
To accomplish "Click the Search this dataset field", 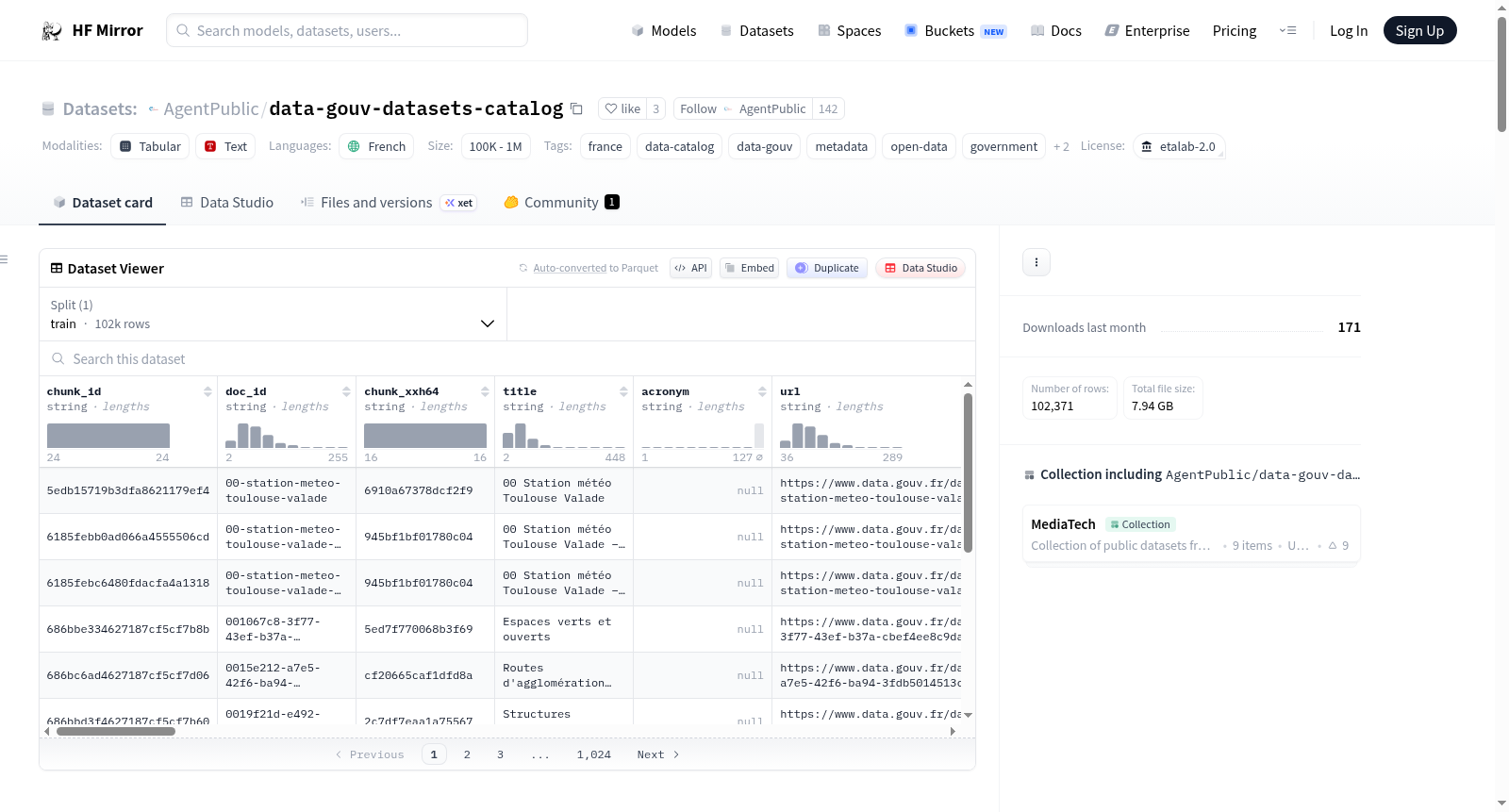I will tap(507, 358).
